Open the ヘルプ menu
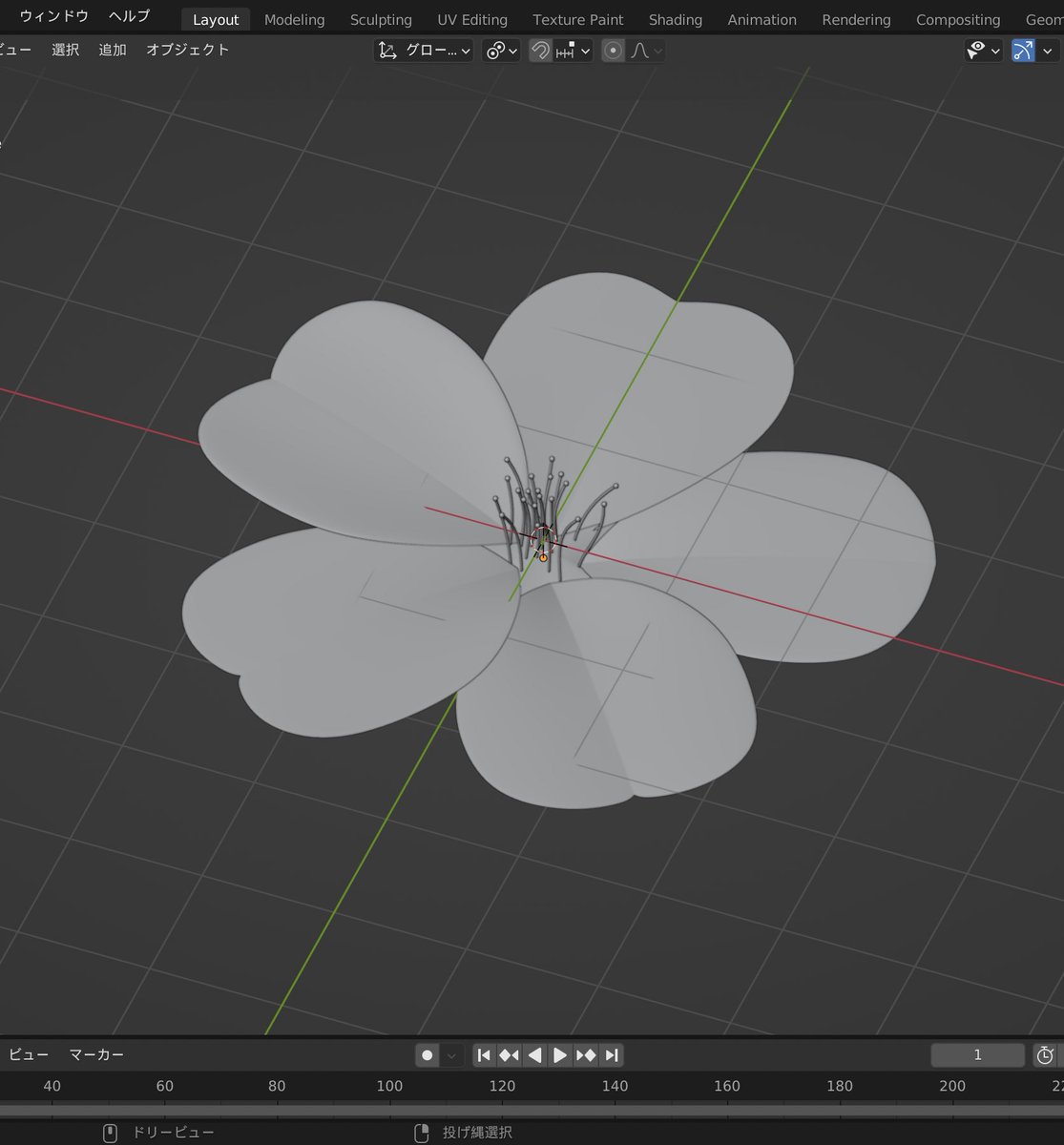This screenshot has width=1064, height=1145. (x=129, y=16)
